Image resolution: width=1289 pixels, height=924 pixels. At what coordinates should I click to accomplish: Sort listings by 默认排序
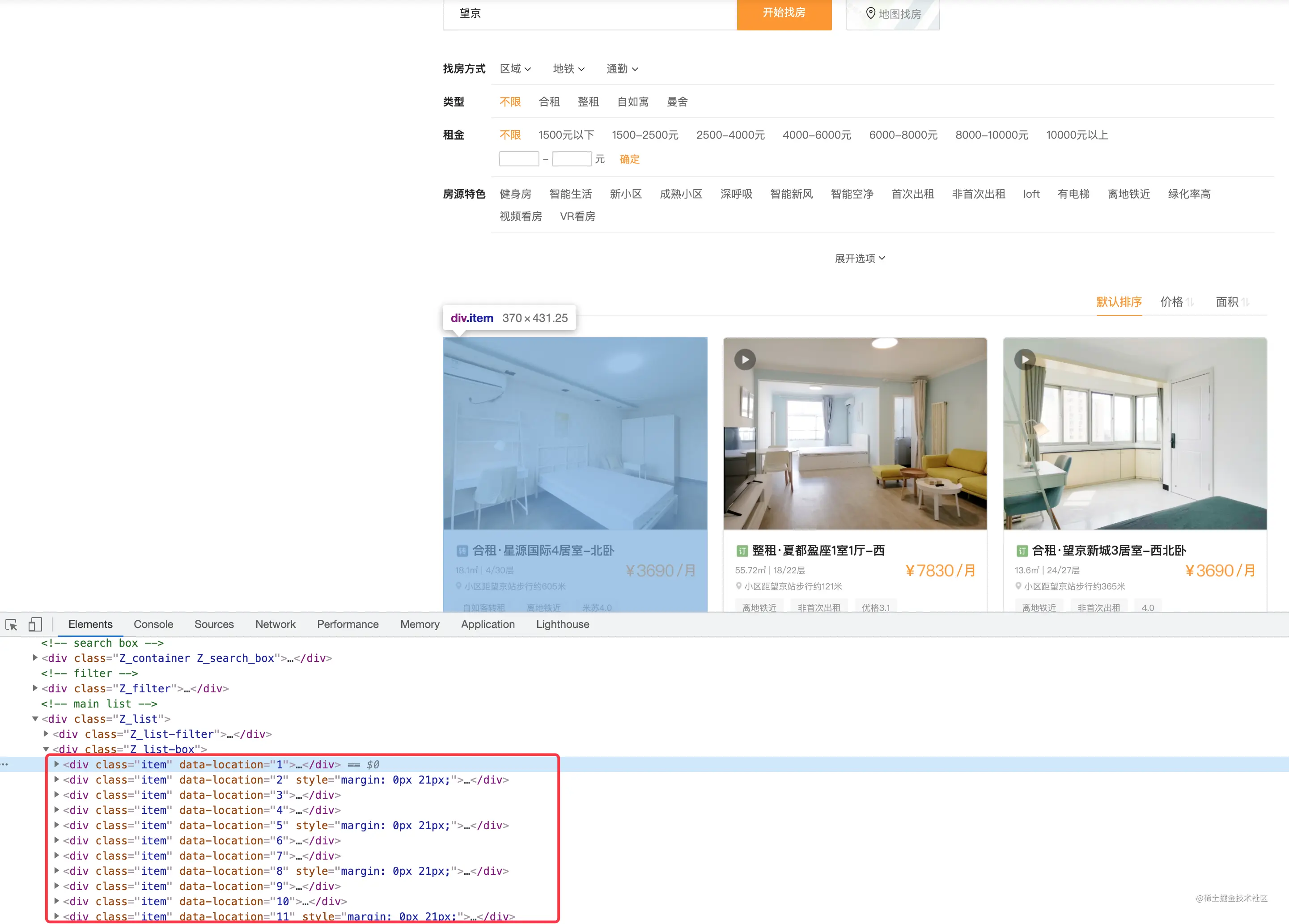tap(1119, 302)
